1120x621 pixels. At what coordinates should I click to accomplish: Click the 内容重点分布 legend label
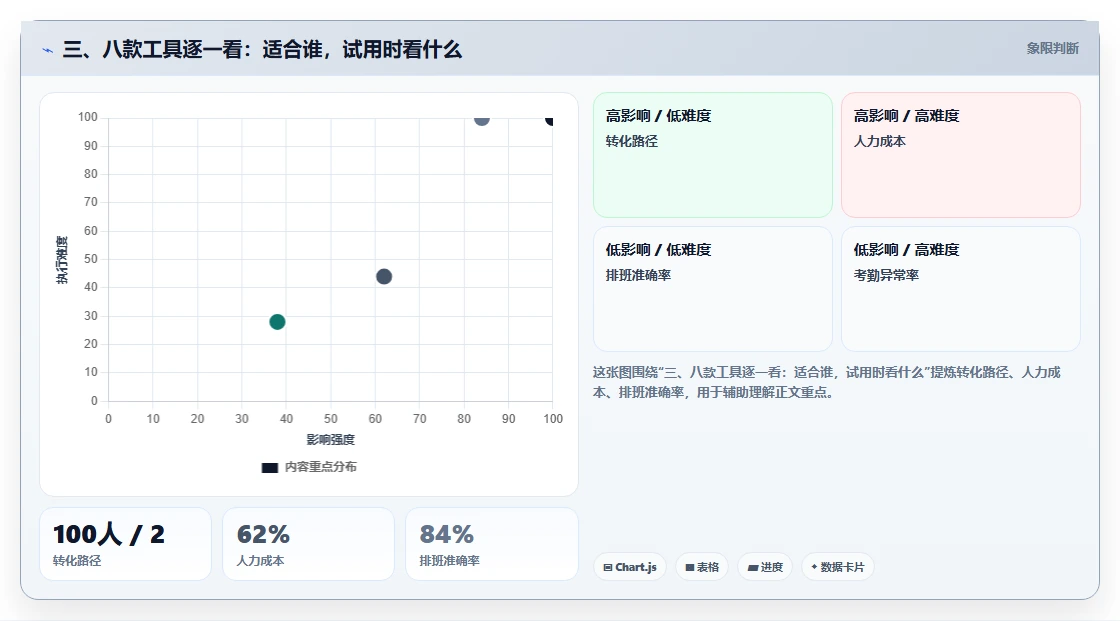click(321, 467)
